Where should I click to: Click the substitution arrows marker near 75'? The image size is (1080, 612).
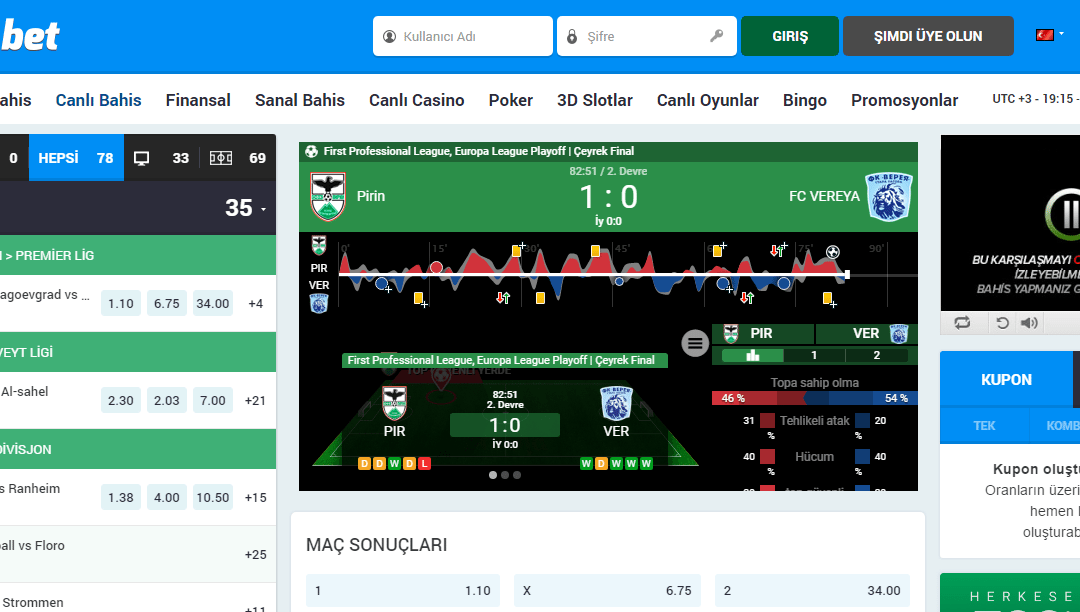click(777, 251)
